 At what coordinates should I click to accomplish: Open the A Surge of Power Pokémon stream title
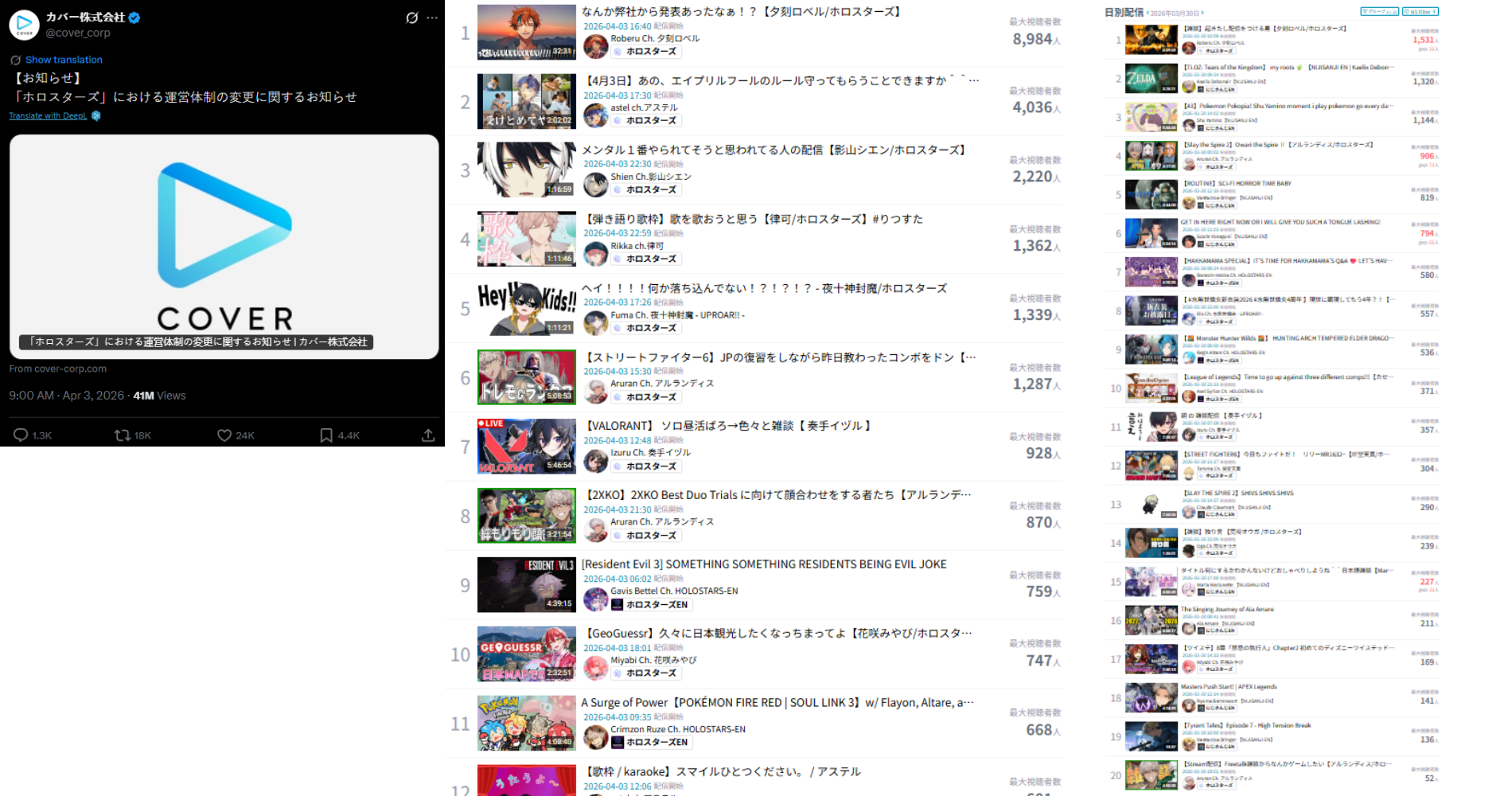[x=777, y=703]
